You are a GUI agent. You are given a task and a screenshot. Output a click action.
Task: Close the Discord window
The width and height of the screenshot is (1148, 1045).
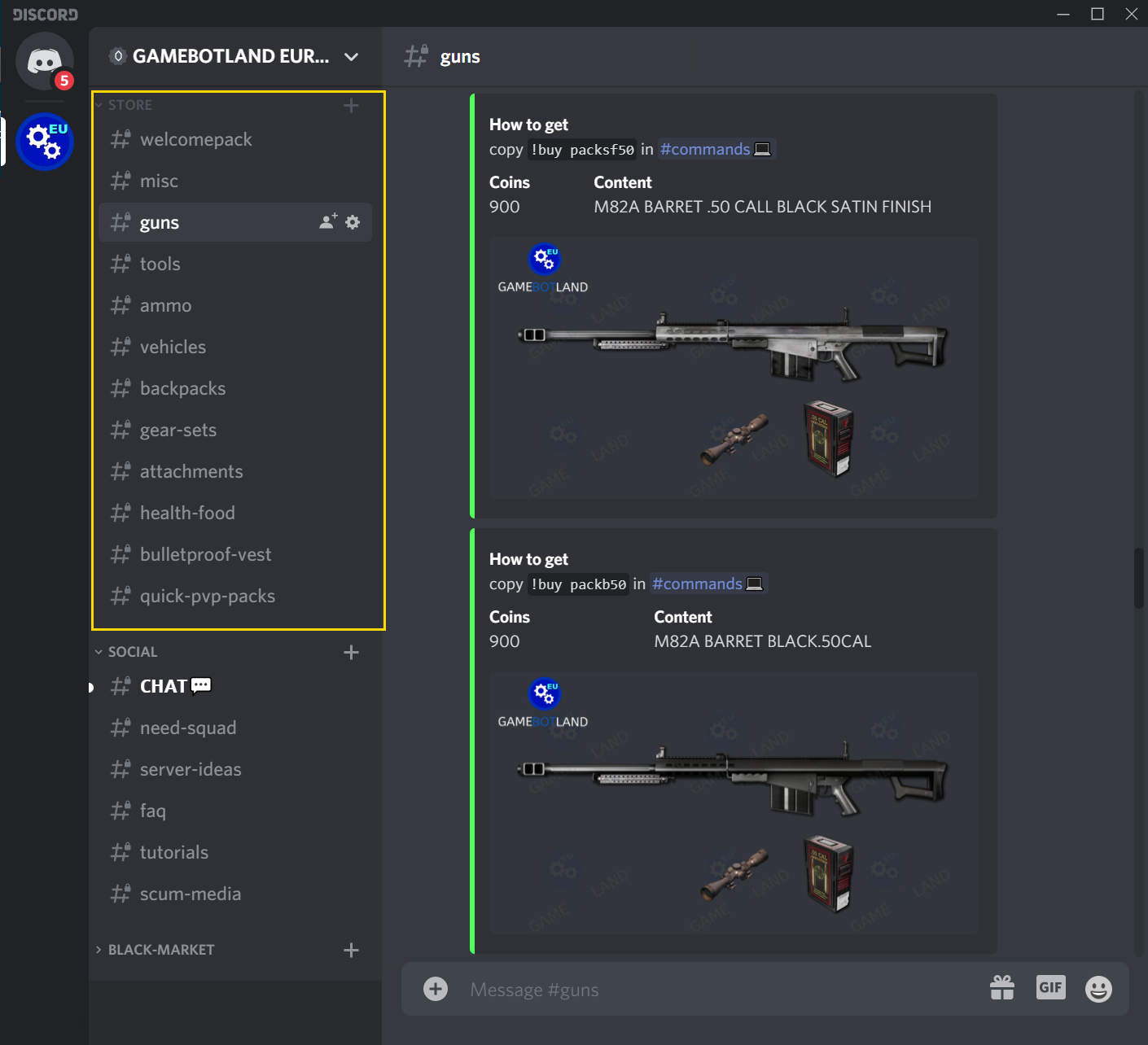point(1132,14)
